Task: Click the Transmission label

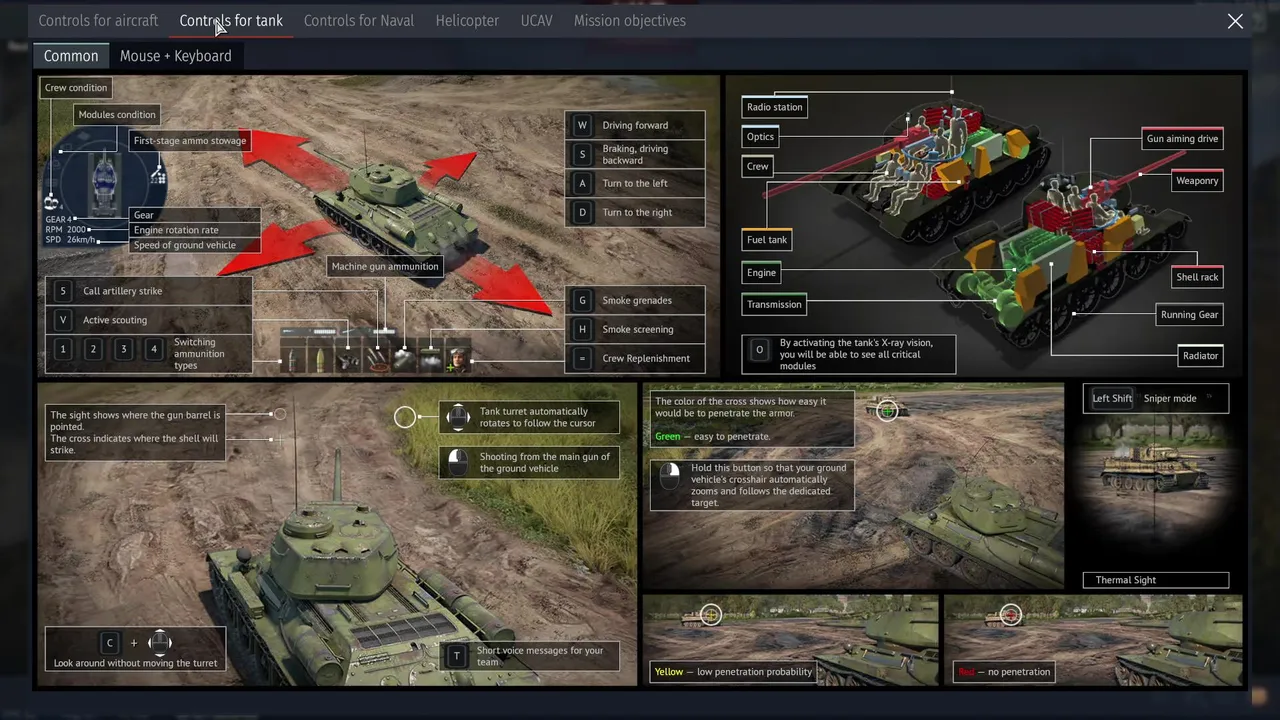Action: (x=774, y=305)
